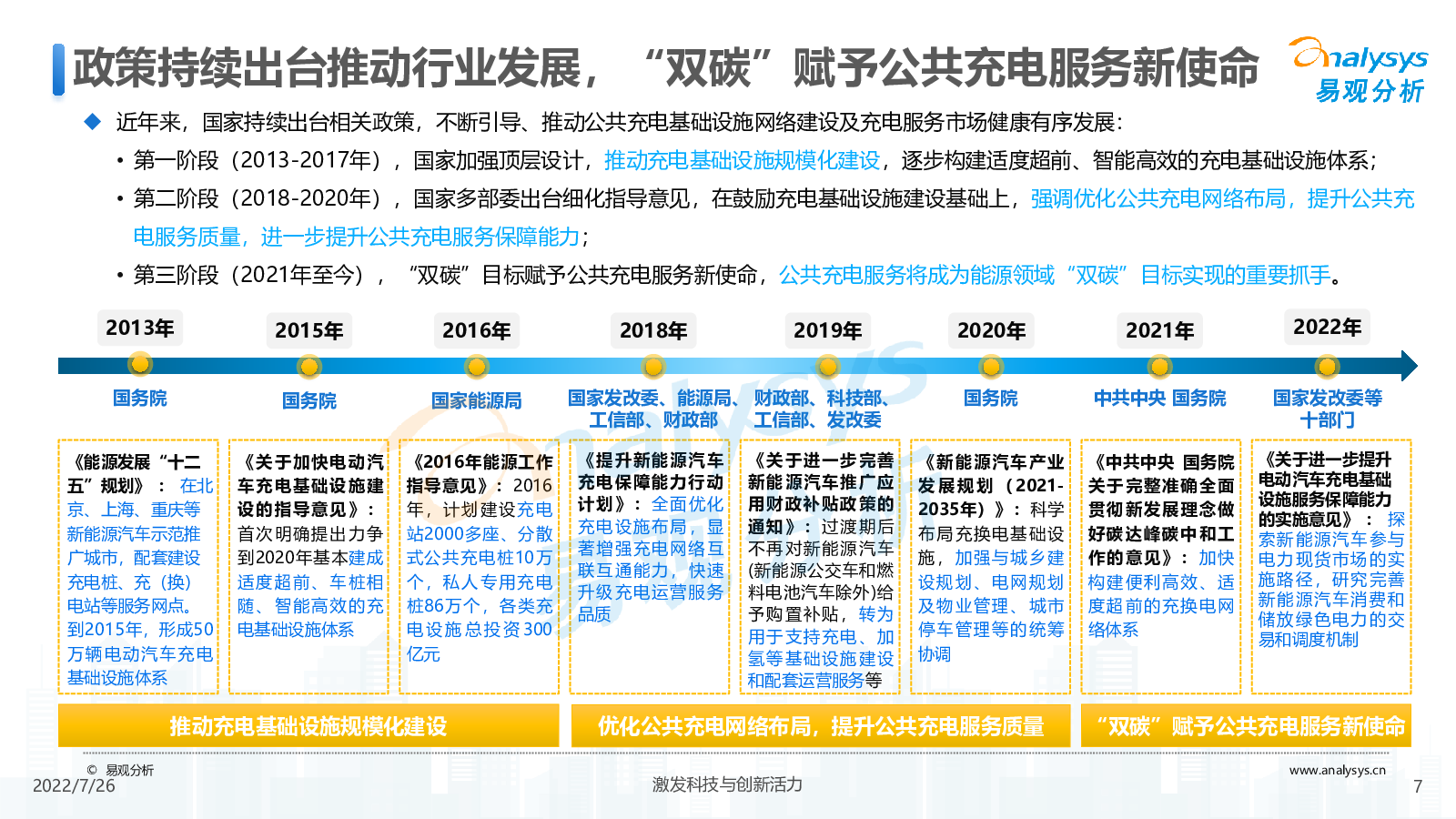Click the 《2016年能源工作指导意见》 box
The height and width of the screenshot is (819, 1456).
click(x=480, y=567)
